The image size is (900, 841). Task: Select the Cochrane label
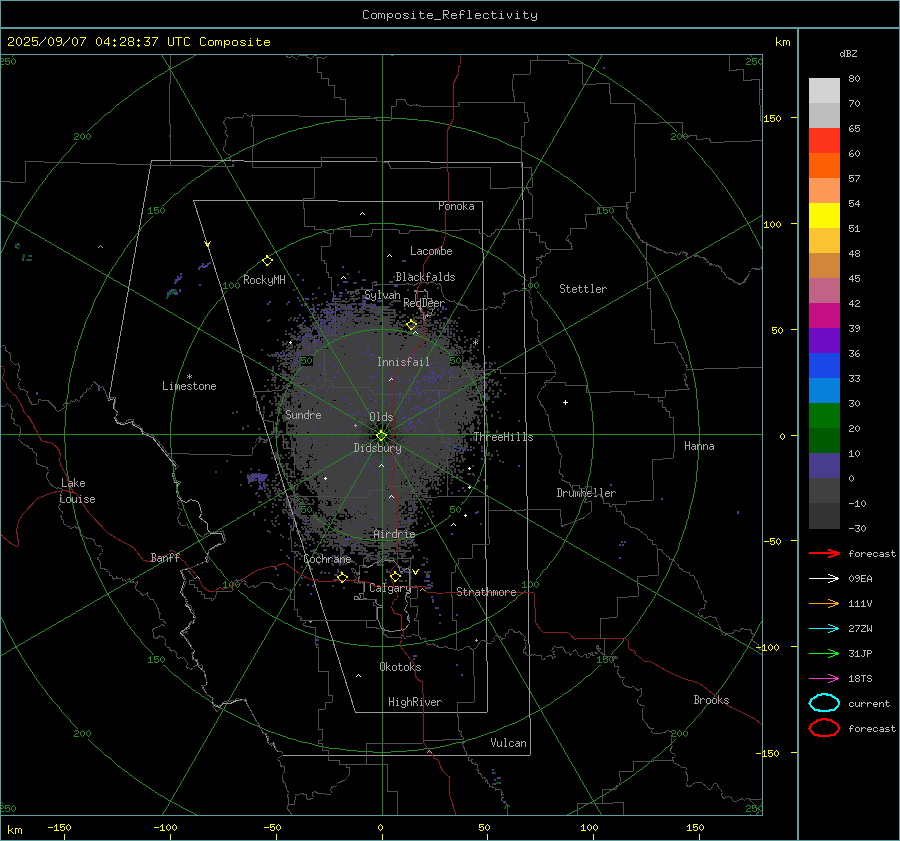[327, 559]
